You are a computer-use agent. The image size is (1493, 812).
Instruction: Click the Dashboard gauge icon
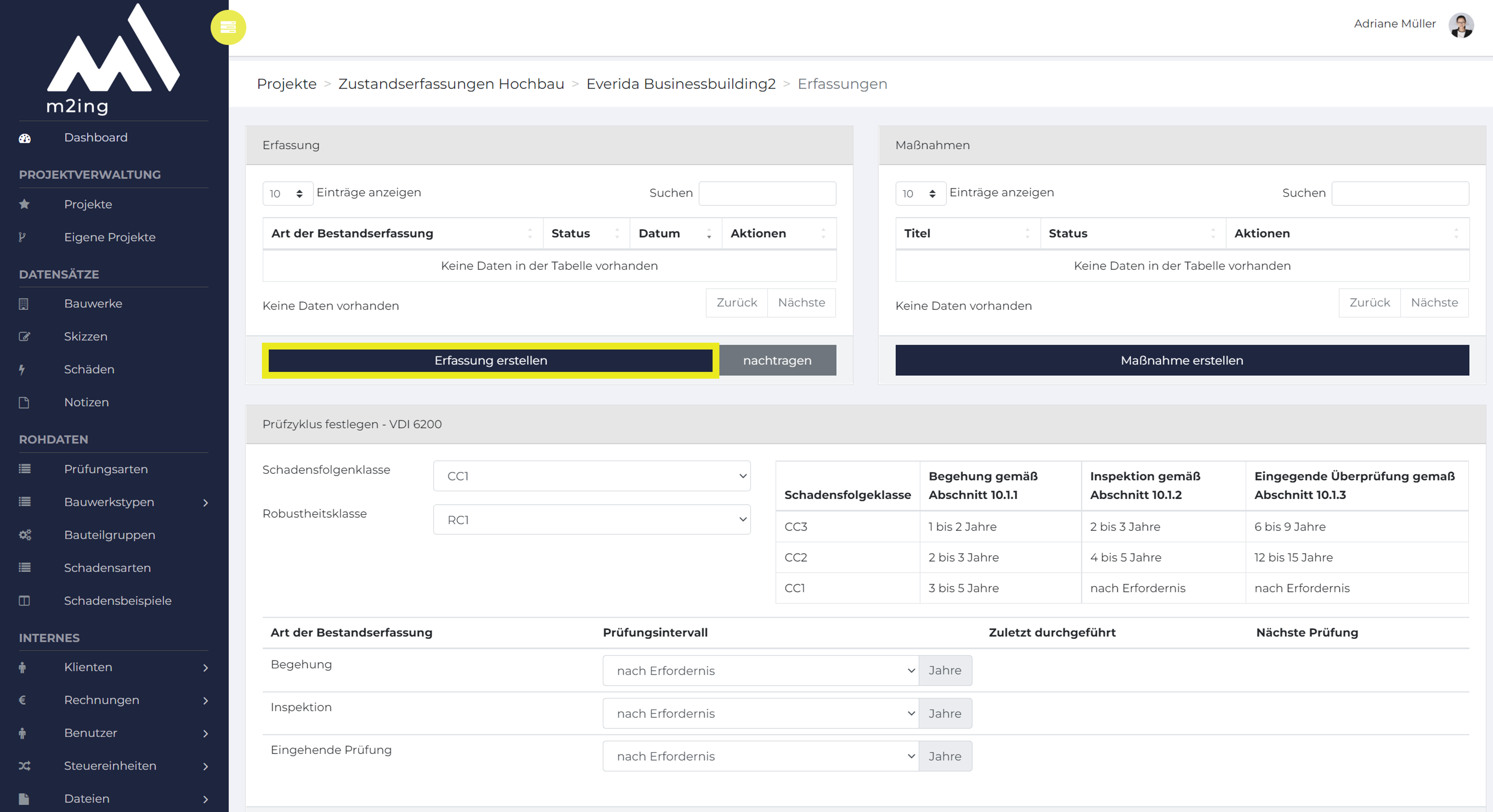[x=24, y=138]
